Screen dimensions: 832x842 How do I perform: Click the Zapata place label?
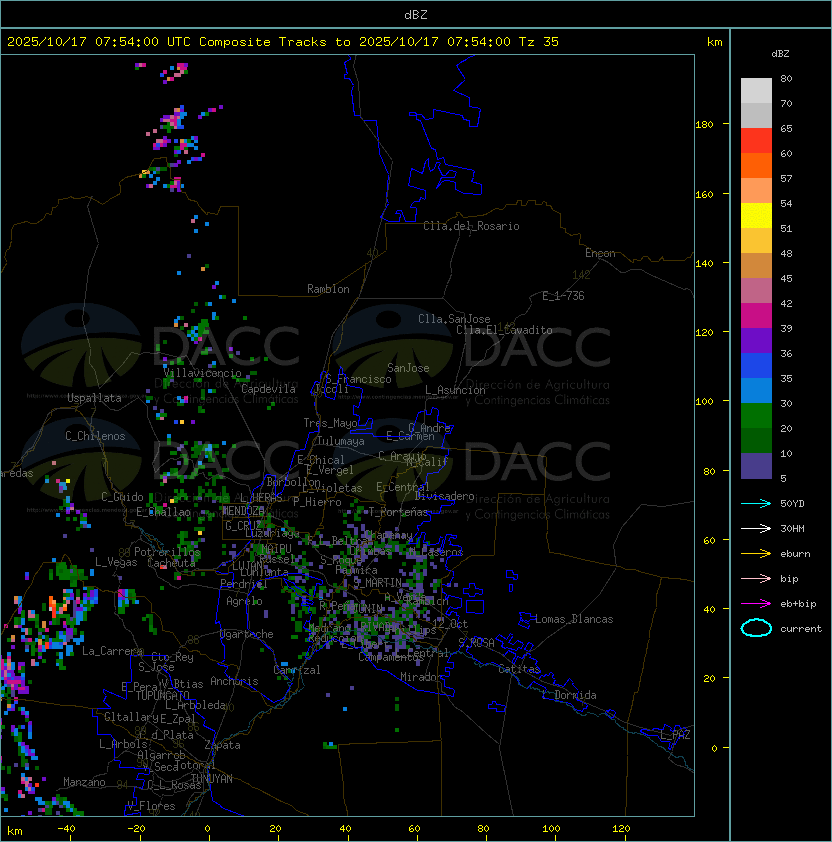pos(222,745)
